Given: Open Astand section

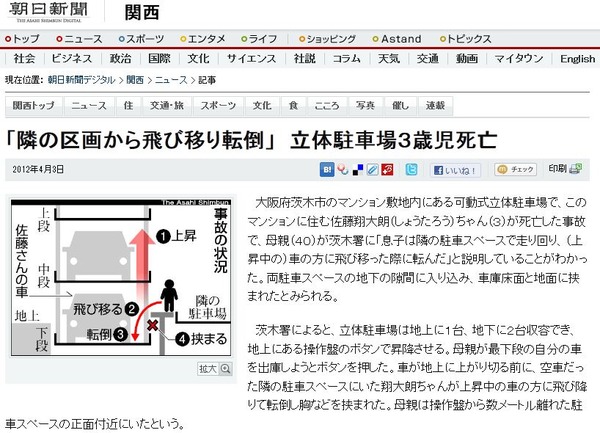Looking at the screenshot, I should [x=397, y=39].
